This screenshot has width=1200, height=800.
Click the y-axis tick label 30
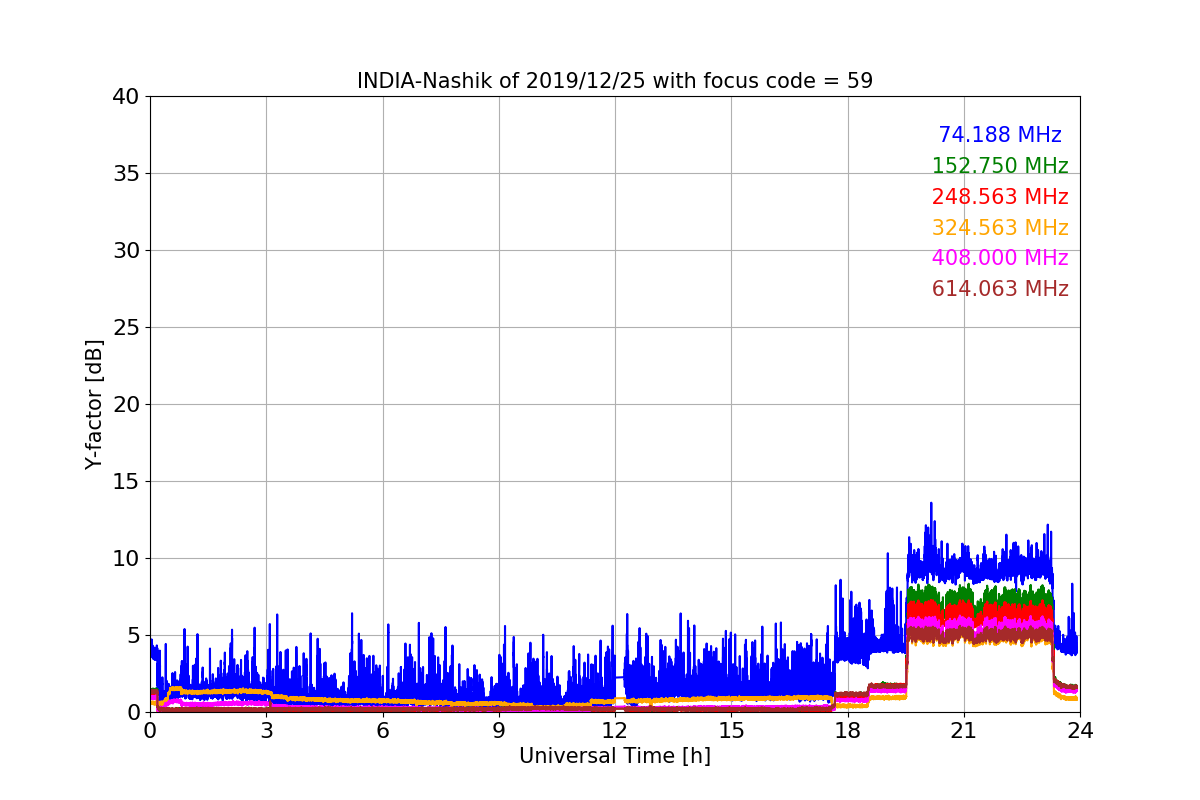pos(125,251)
